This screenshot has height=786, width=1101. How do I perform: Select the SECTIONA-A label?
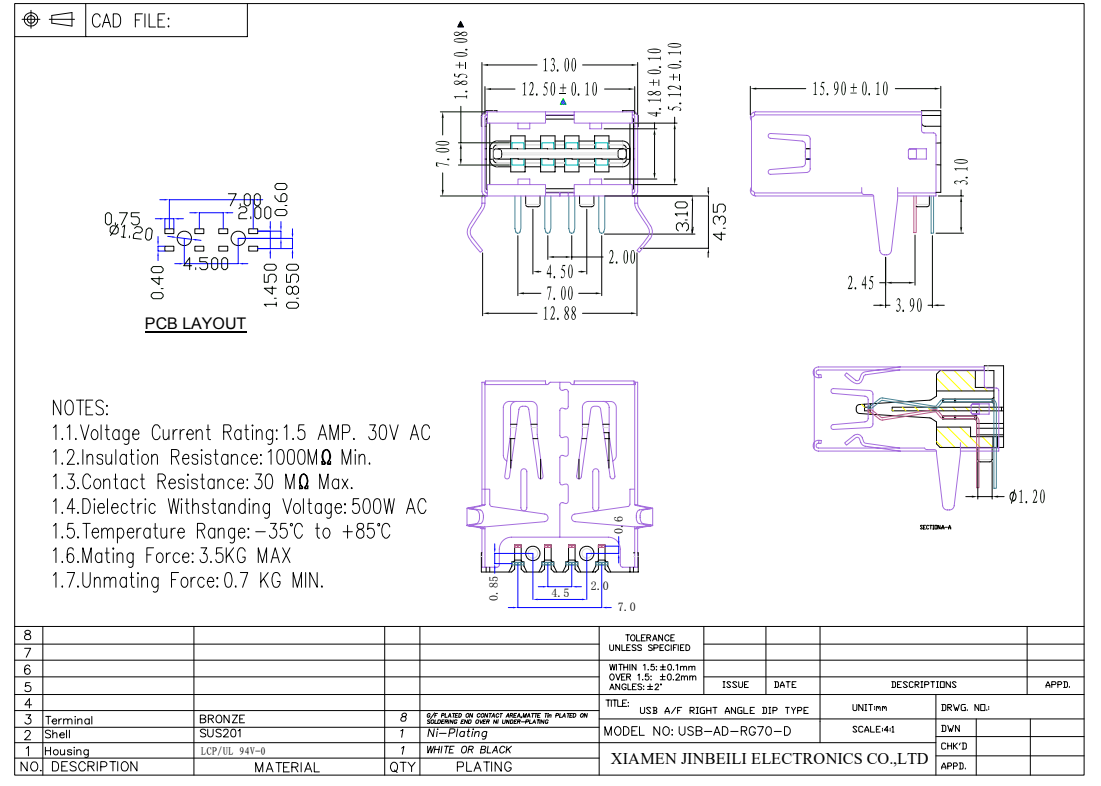click(935, 527)
